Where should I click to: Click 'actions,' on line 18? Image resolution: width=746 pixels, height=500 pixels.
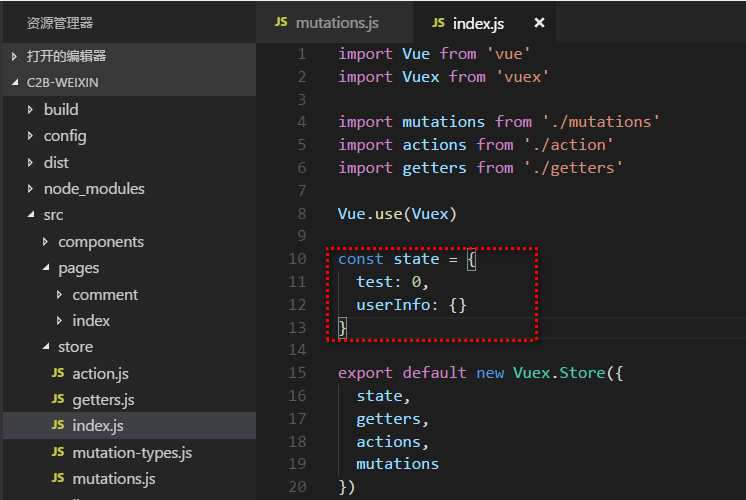coord(393,442)
